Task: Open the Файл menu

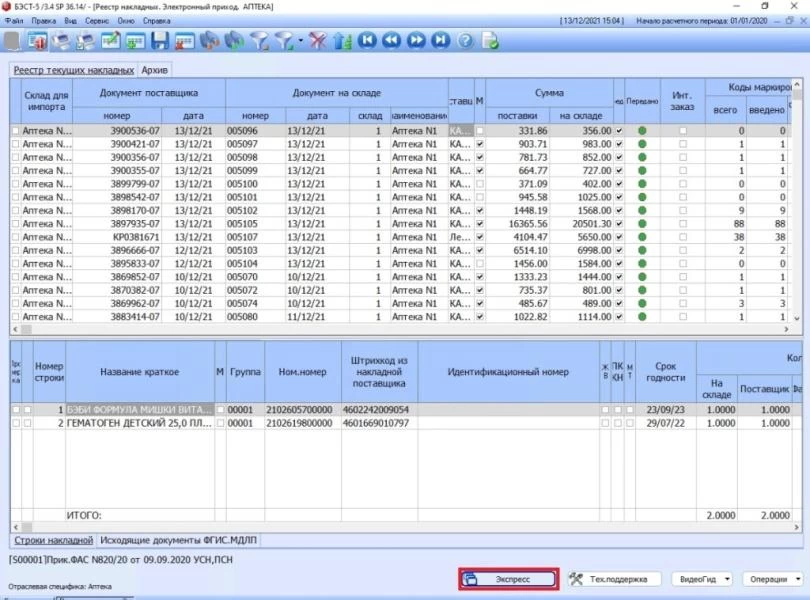Action: coord(14,21)
